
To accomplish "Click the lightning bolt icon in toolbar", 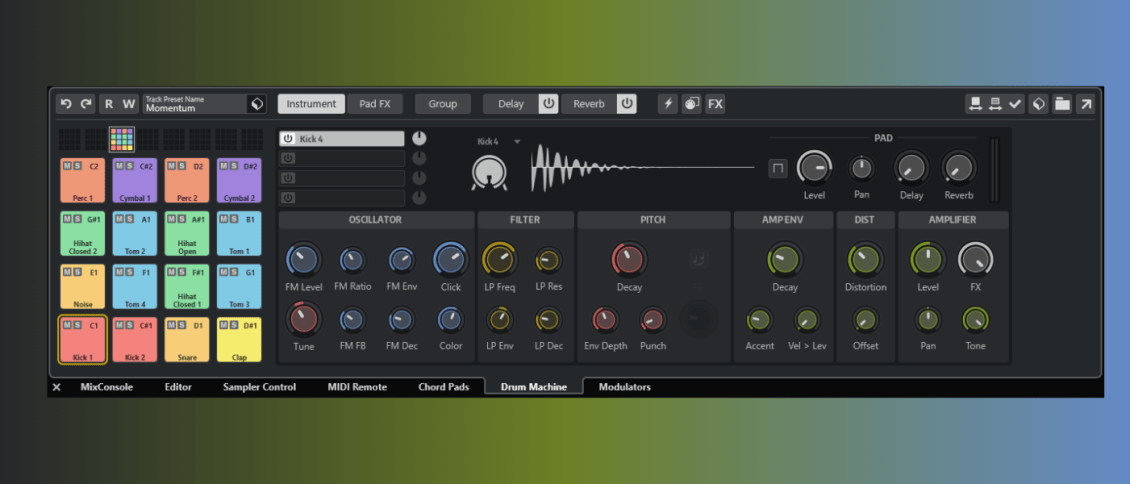I will [667, 104].
